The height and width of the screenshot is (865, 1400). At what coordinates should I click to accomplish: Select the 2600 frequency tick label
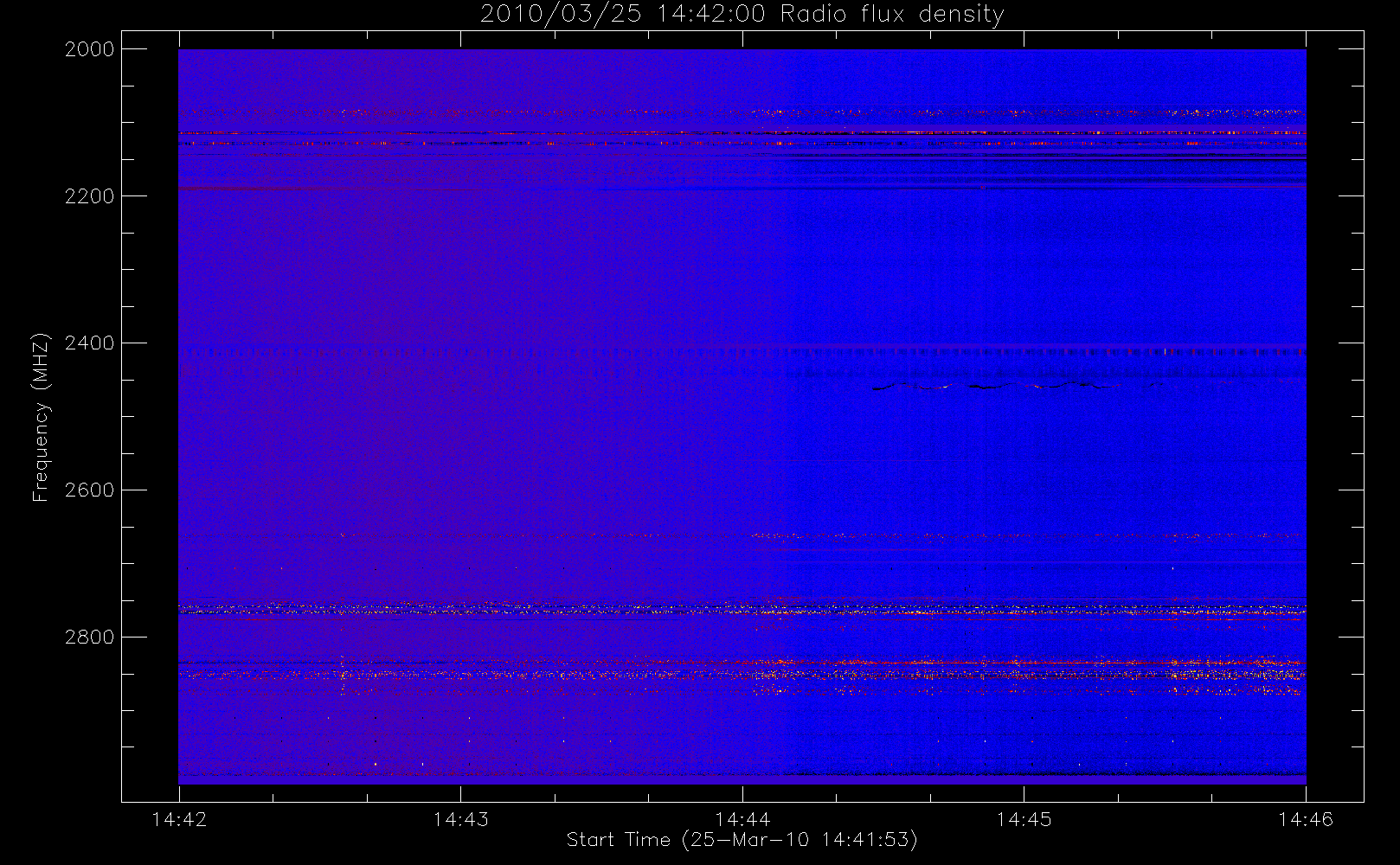pyautogui.click(x=90, y=490)
